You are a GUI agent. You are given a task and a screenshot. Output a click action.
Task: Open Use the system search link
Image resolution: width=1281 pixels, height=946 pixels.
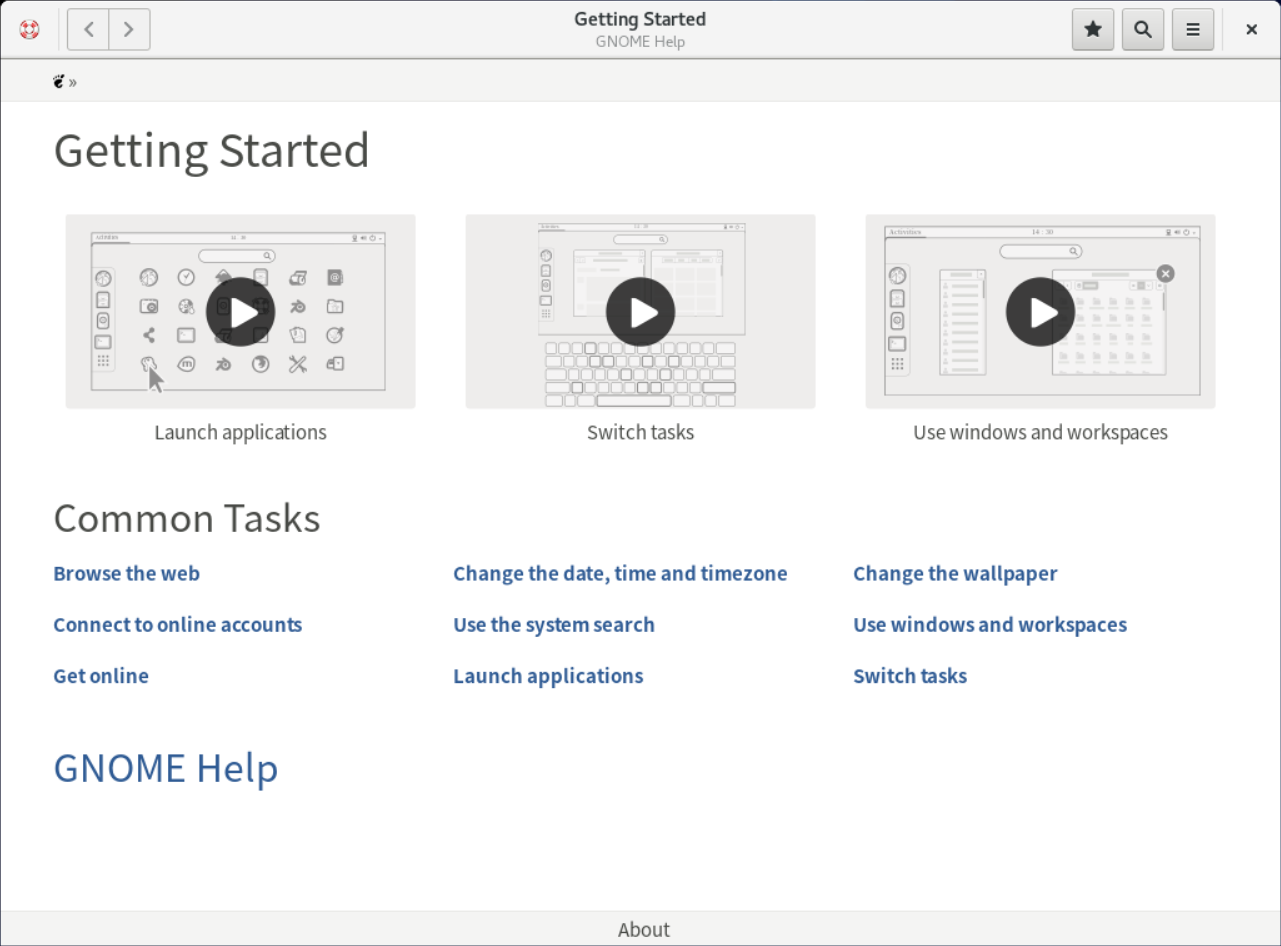pyautogui.click(x=554, y=625)
